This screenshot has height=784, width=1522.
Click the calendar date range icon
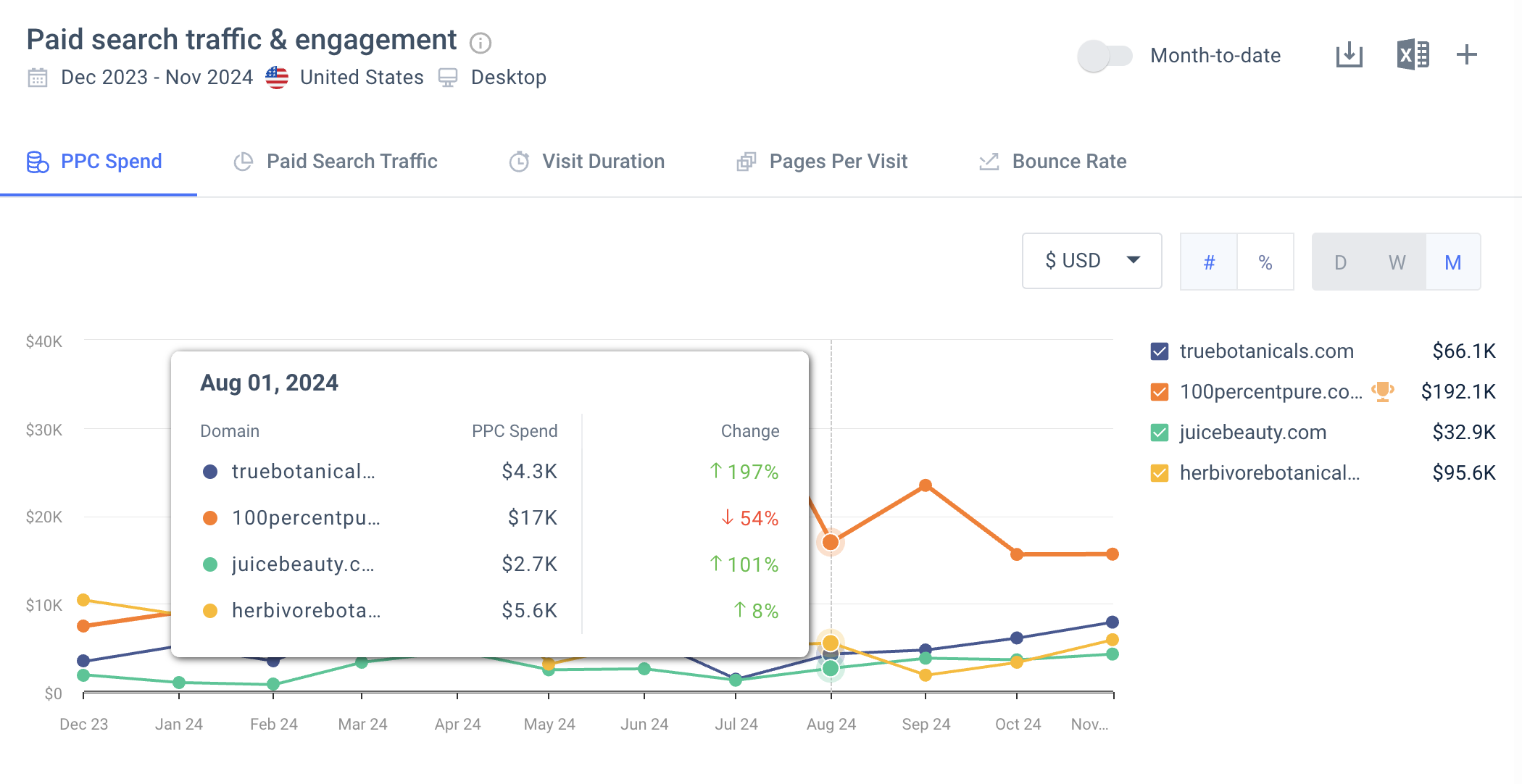coord(38,78)
